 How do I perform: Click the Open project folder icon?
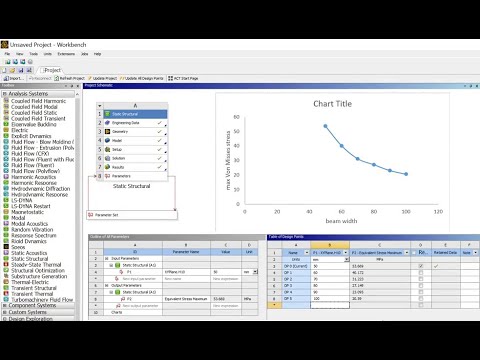point(12,70)
